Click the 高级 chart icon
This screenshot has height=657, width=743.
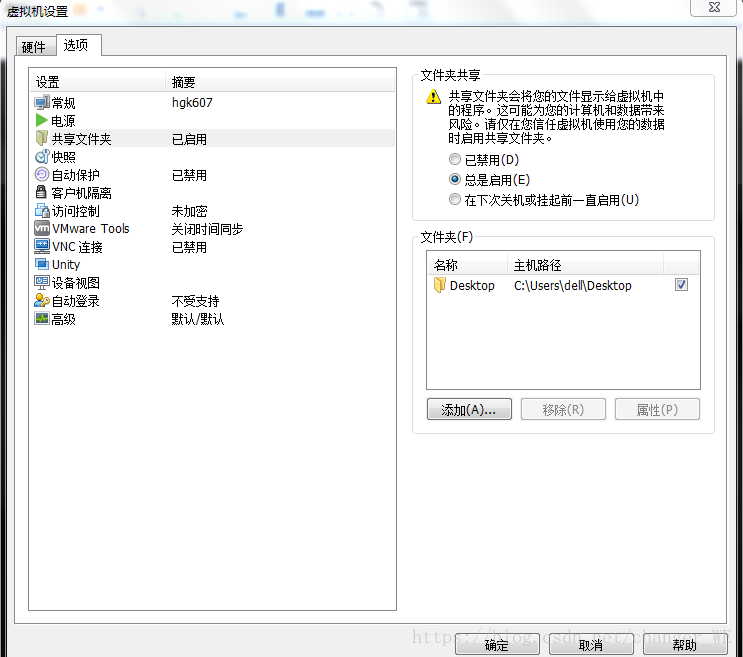(42, 318)
